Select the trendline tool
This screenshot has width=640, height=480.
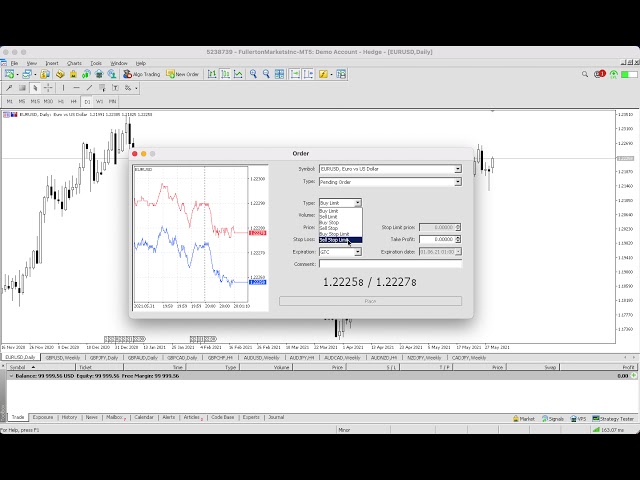tap(89, 88)
